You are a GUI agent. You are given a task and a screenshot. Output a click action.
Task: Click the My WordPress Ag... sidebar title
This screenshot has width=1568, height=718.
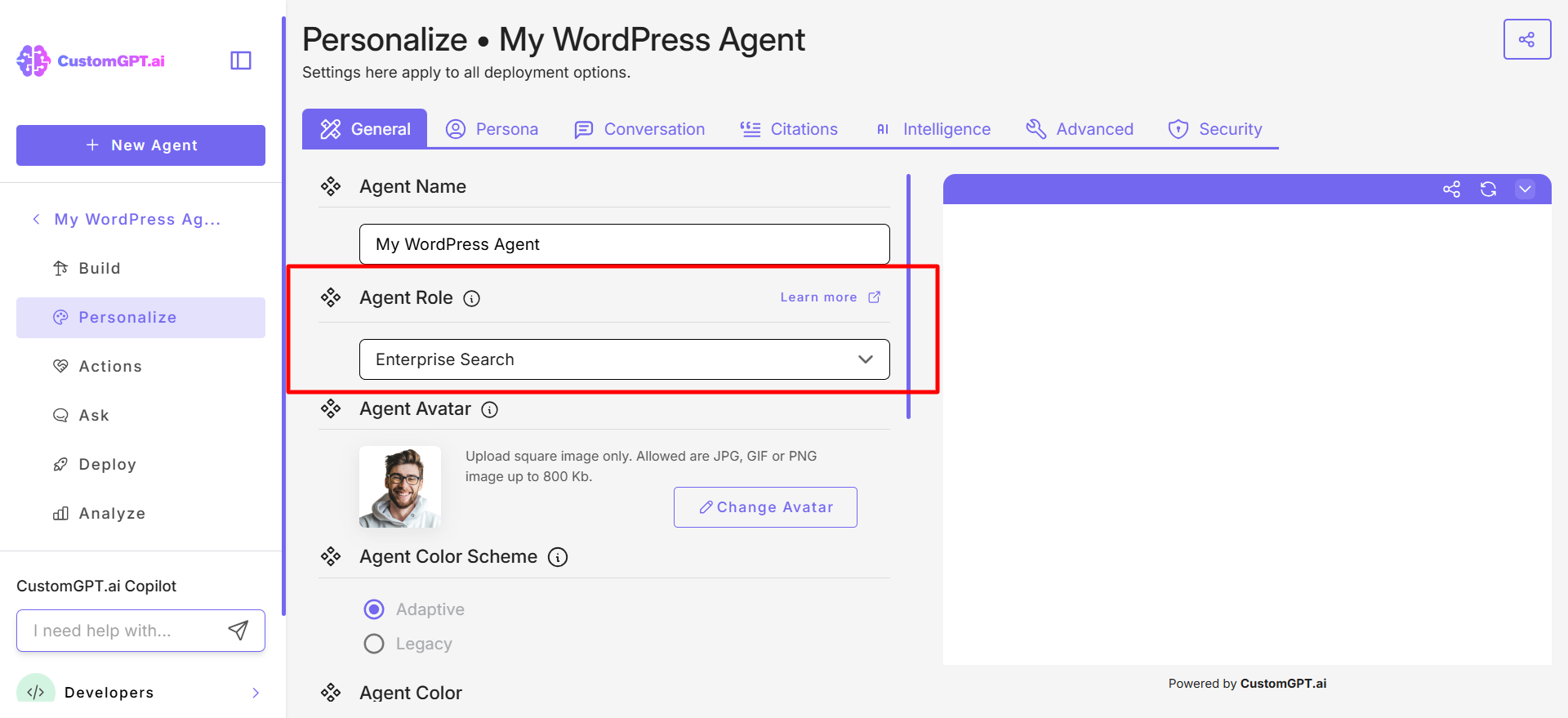tap(137, 219)
